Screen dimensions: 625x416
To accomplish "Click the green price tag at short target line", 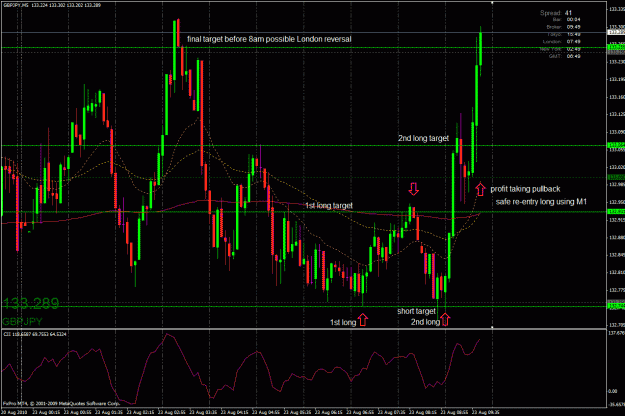I will (x=616, y=306).
